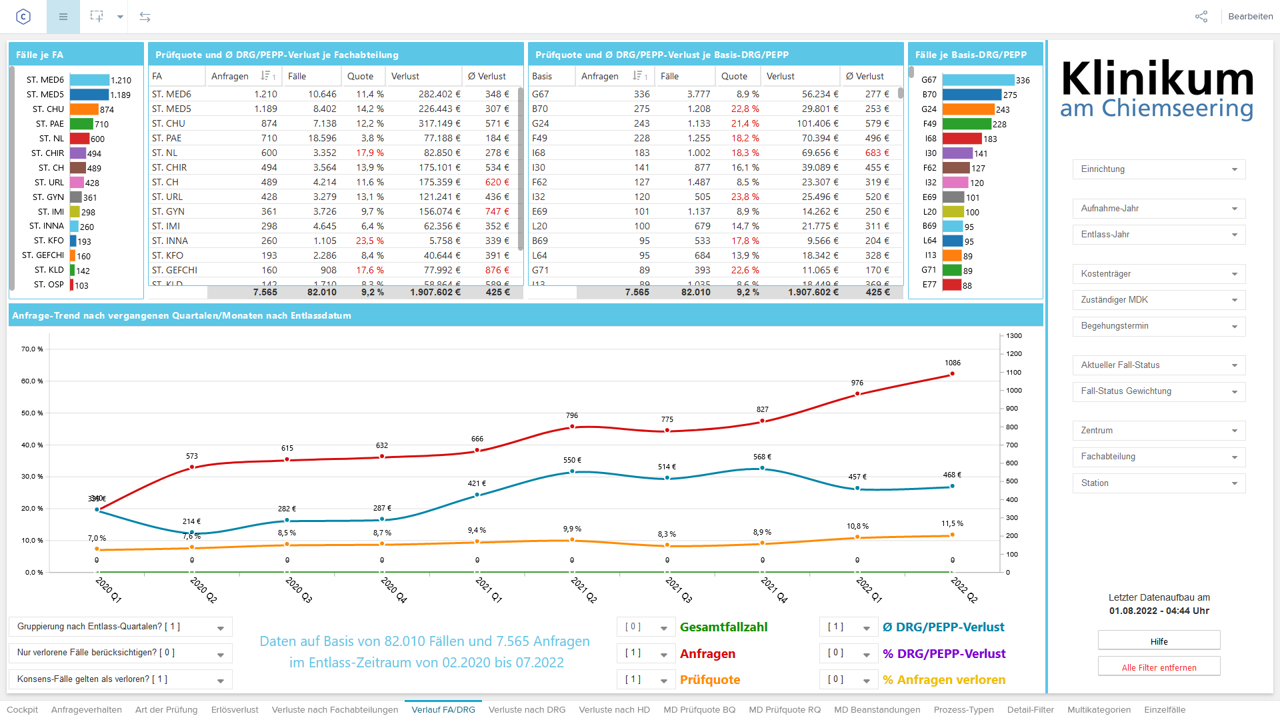Open the Begehungstermin filter dropdown

pyautogui.click(x=1159, y=326)
